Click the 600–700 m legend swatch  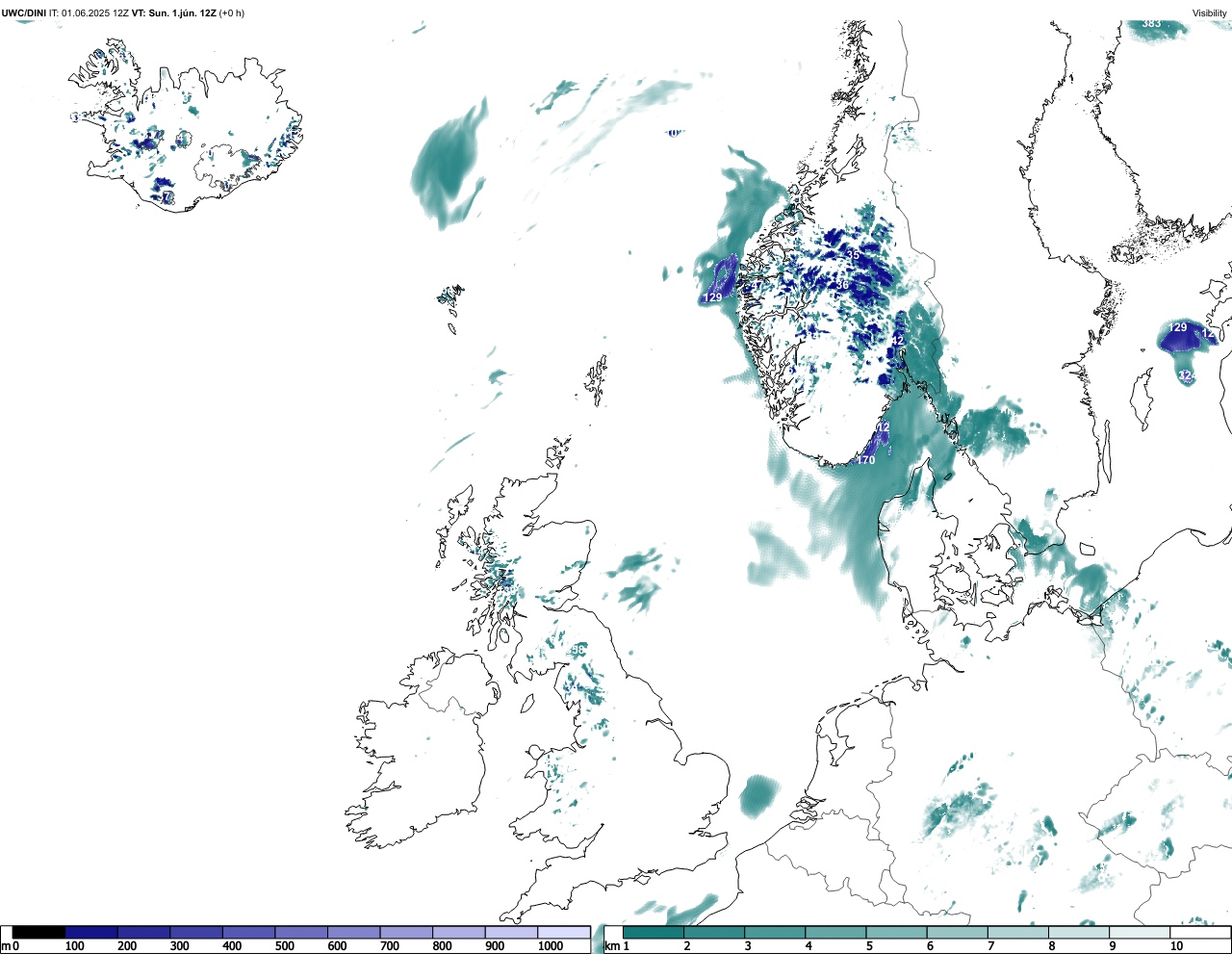(354, 932)
